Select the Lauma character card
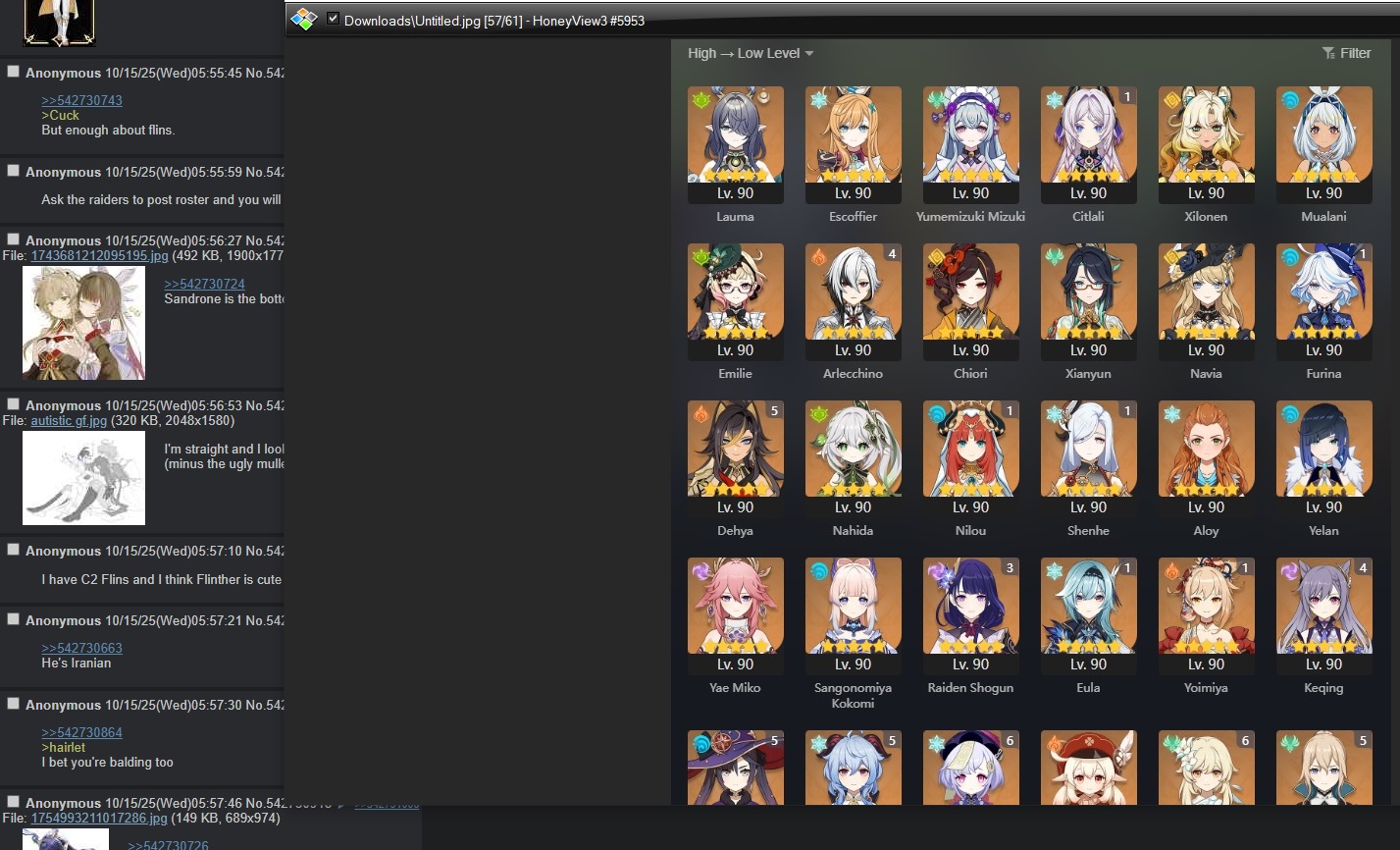 [736, 145]
